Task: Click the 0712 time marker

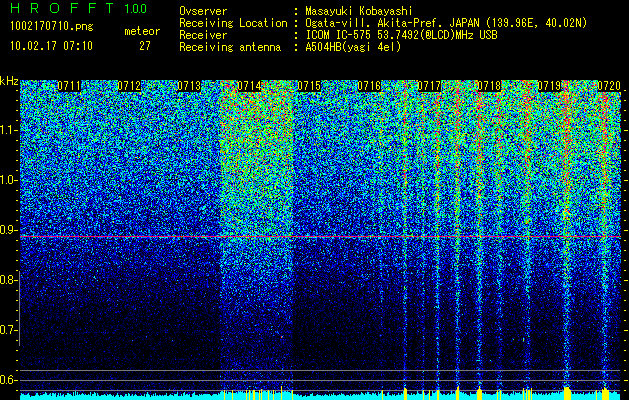Action: [x=129, y=86]
